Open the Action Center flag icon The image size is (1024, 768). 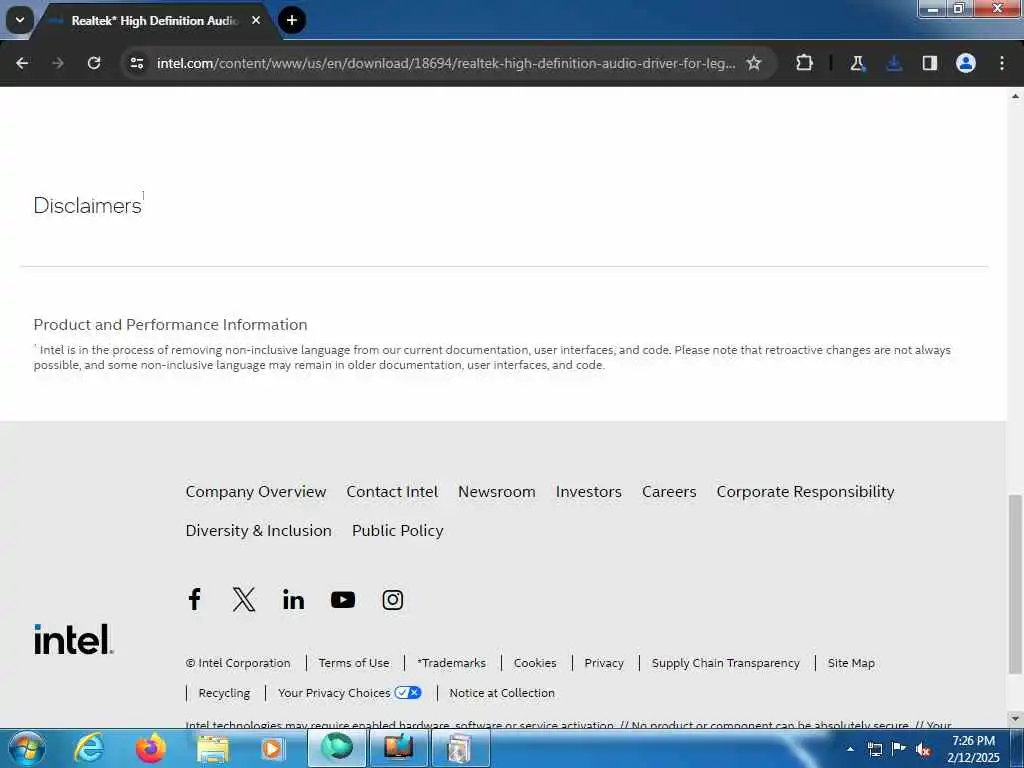[x=899, y=748]
